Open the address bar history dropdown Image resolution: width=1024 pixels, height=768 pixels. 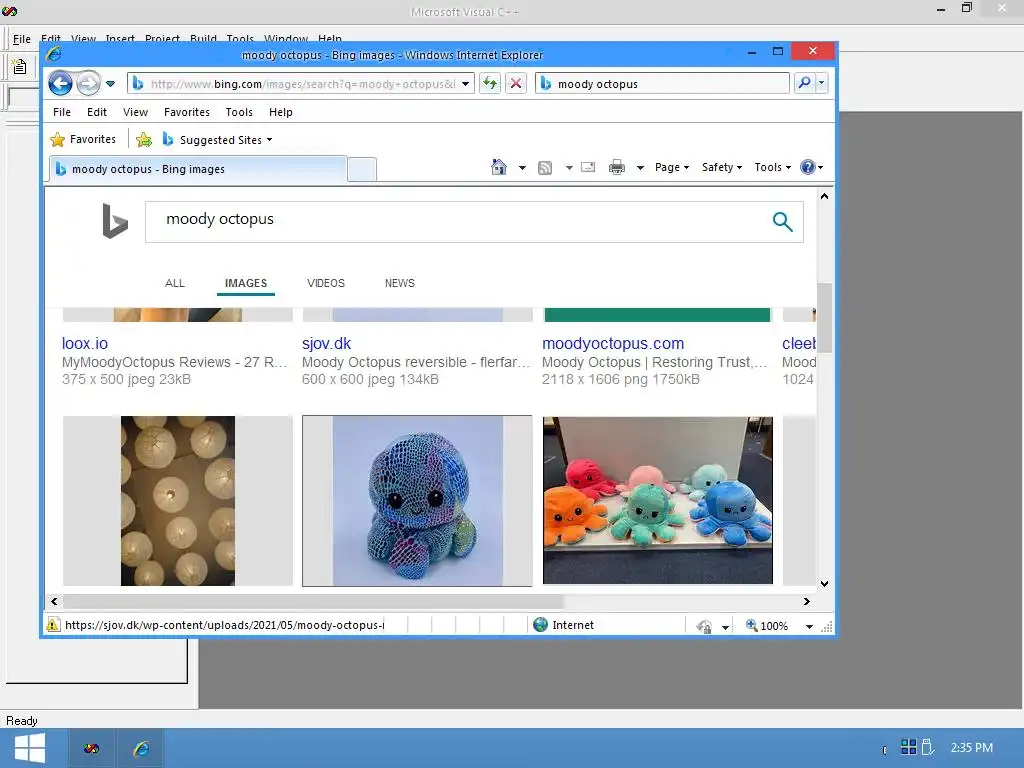tap(465, 84)
